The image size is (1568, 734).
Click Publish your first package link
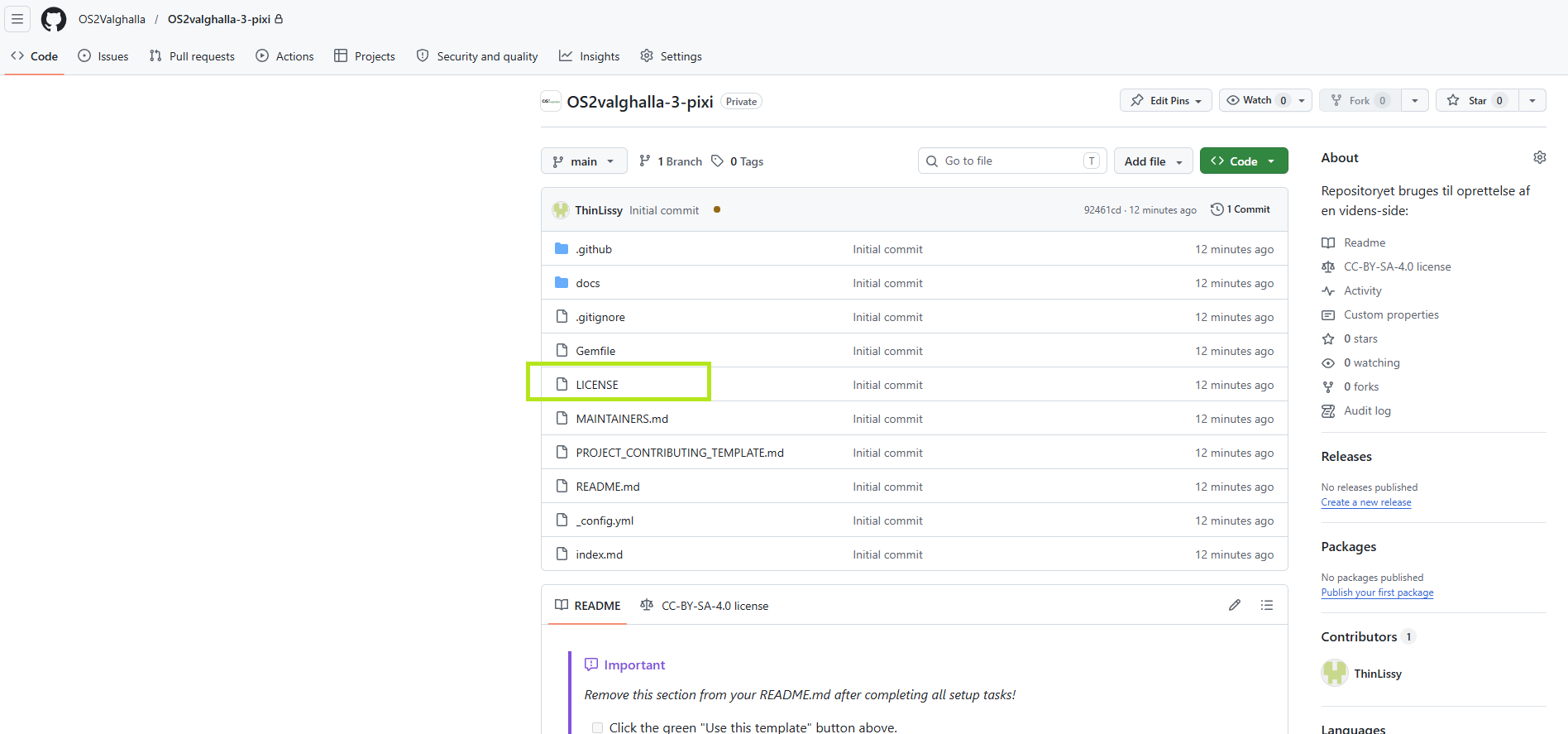coord(1378,592)
